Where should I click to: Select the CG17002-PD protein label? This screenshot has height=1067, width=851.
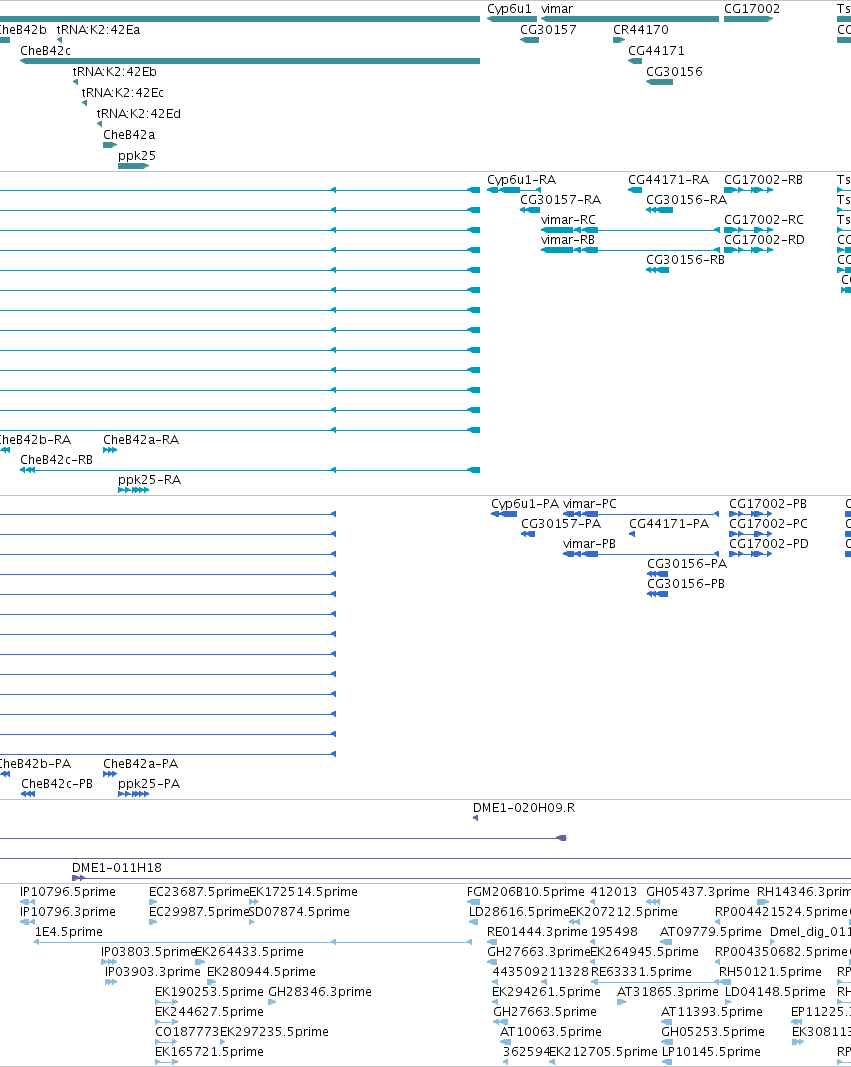769,544
